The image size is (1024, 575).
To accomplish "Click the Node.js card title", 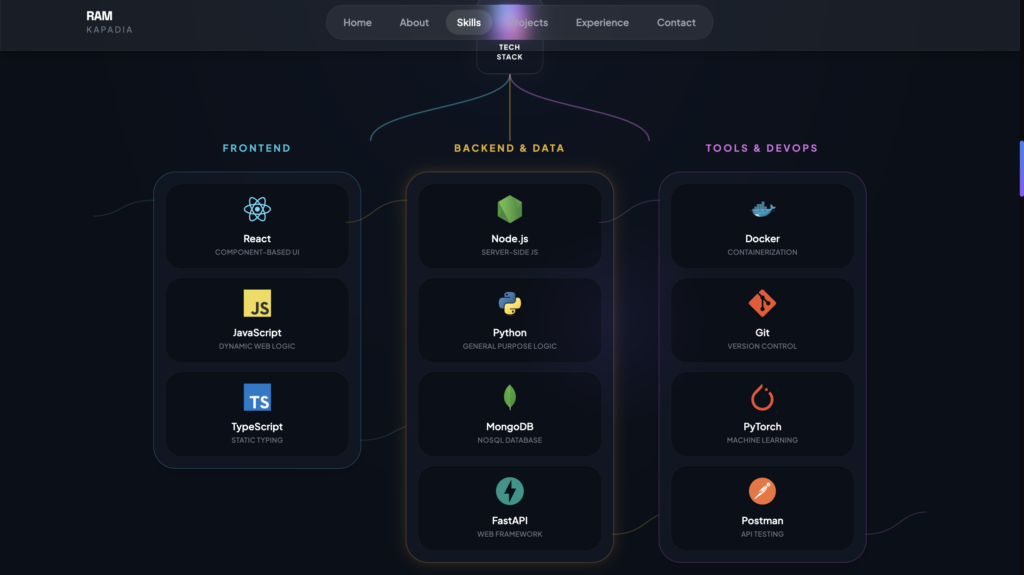I will [x=509, y=238].
